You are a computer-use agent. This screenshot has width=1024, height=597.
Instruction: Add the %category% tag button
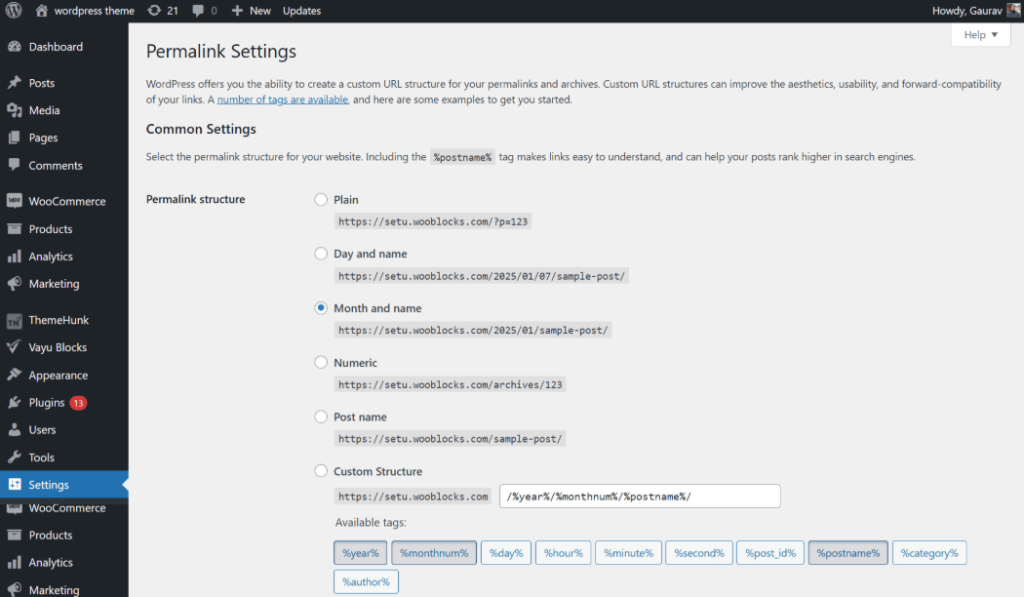click(929, 552)
